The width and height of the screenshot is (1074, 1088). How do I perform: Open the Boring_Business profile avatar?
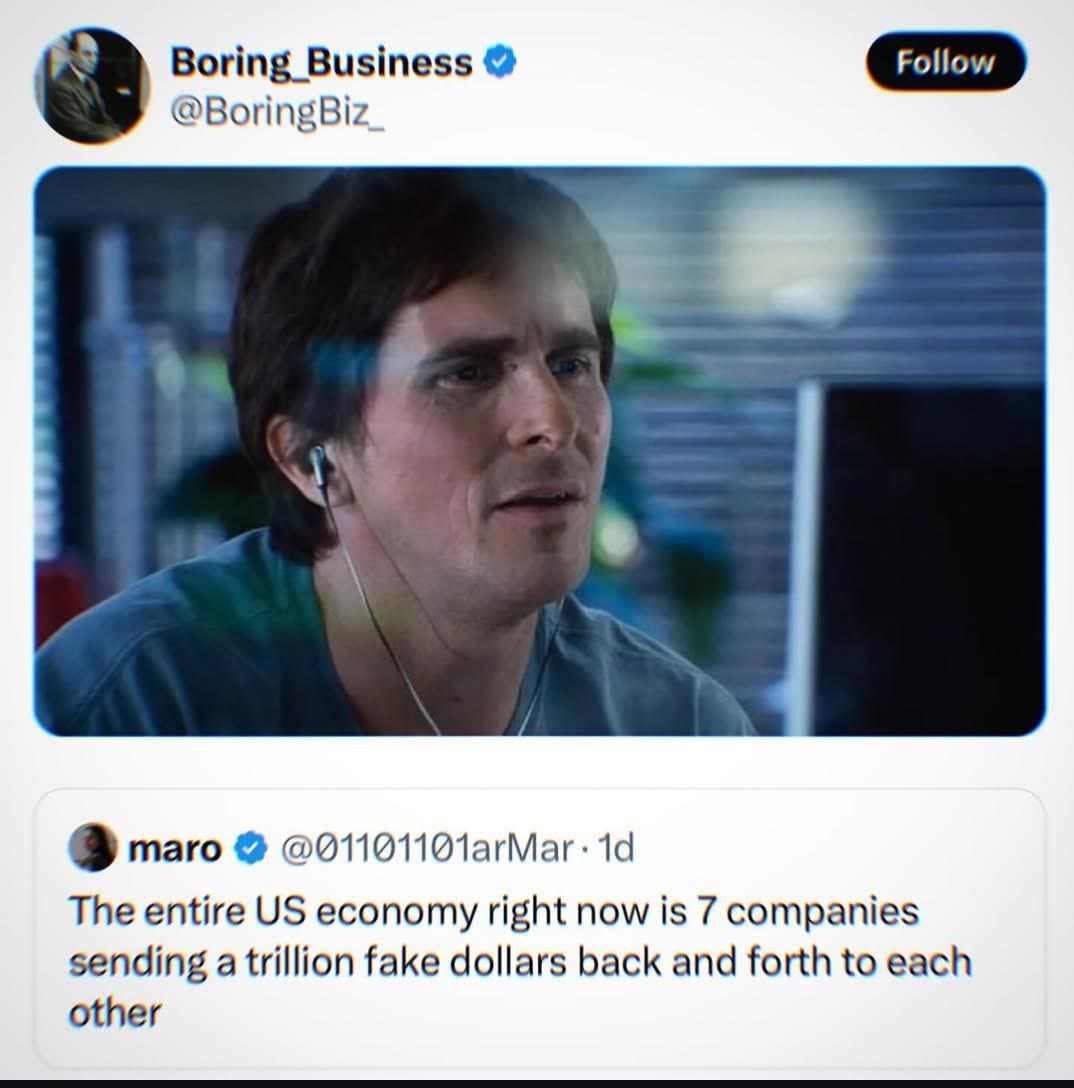pos(92,85)
